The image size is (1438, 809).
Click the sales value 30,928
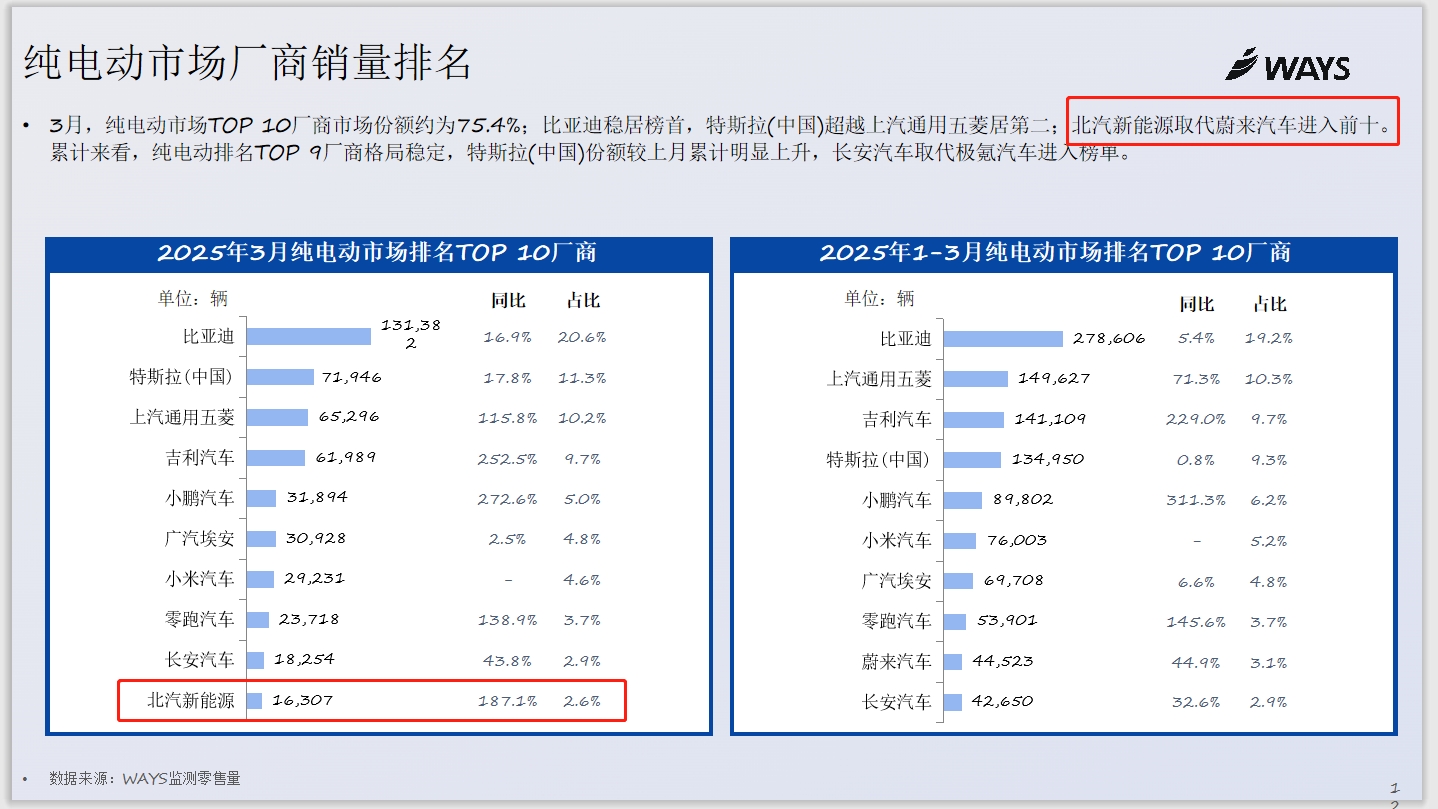[x=315, y=538]
